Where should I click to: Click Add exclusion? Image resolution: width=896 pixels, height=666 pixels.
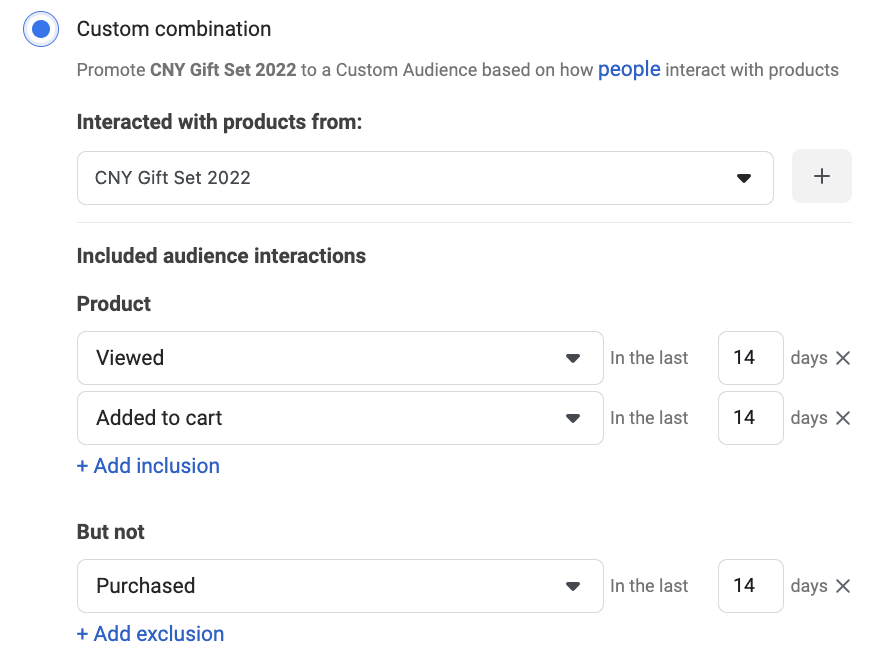[x=150, y=633]
